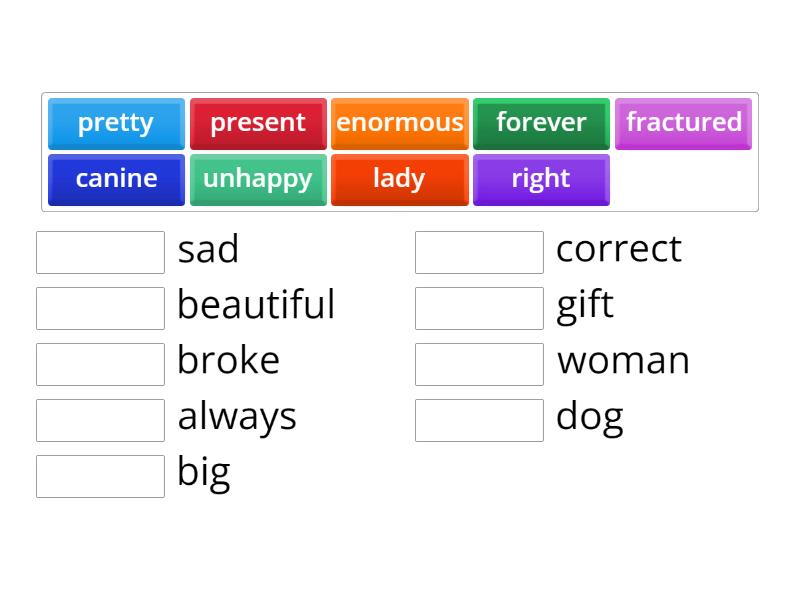Select the 'right' word tile
This screenshot has width=800, height=600.
click(541, 179)
